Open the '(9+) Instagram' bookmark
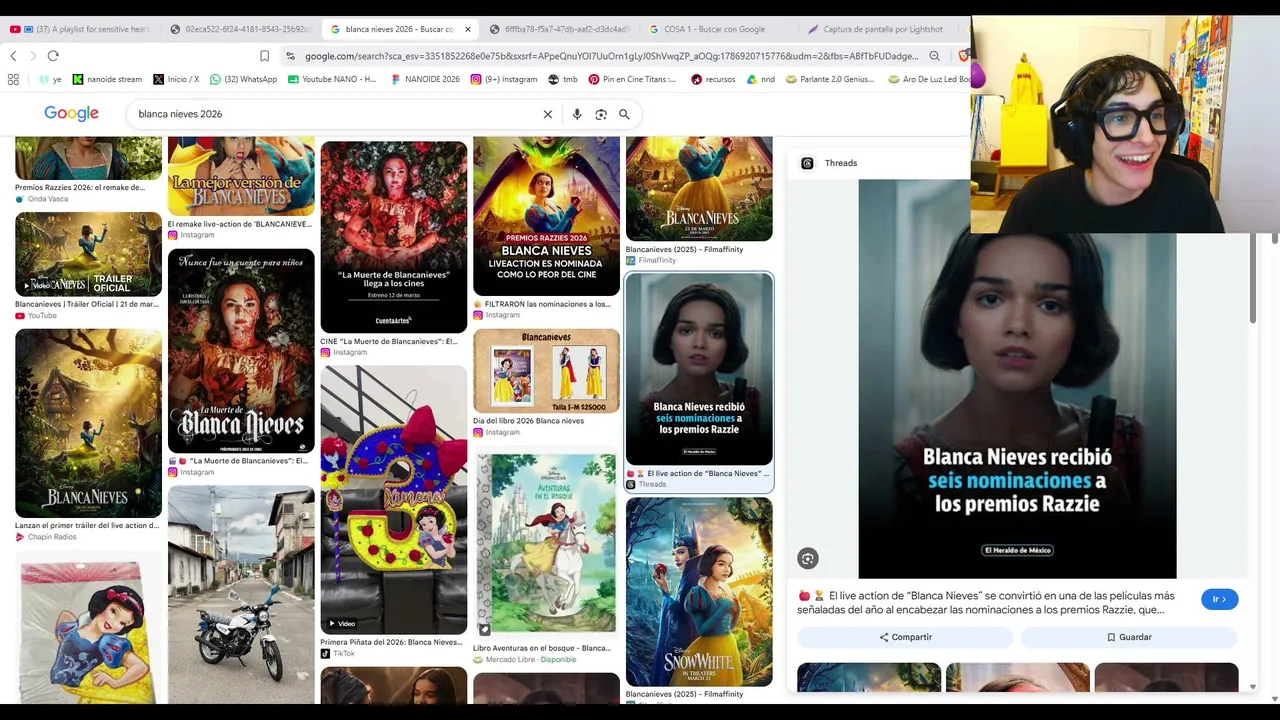This screenshot has height=720, width=1280. pyautogui.click(x=504, y=79)
